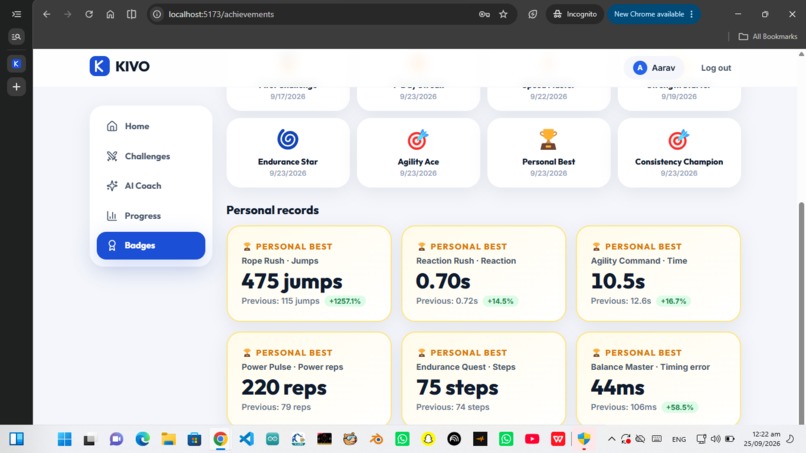Click the password key icon in address bar
The width and height of the screenshot is (806, 453).
pyautogui.click(x=484, y=14)
